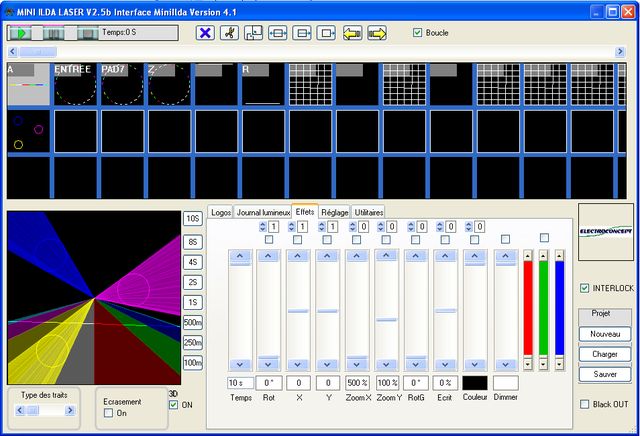Click the red color level slider
Screen dimensions: 640x436
(x=528, y=309)
